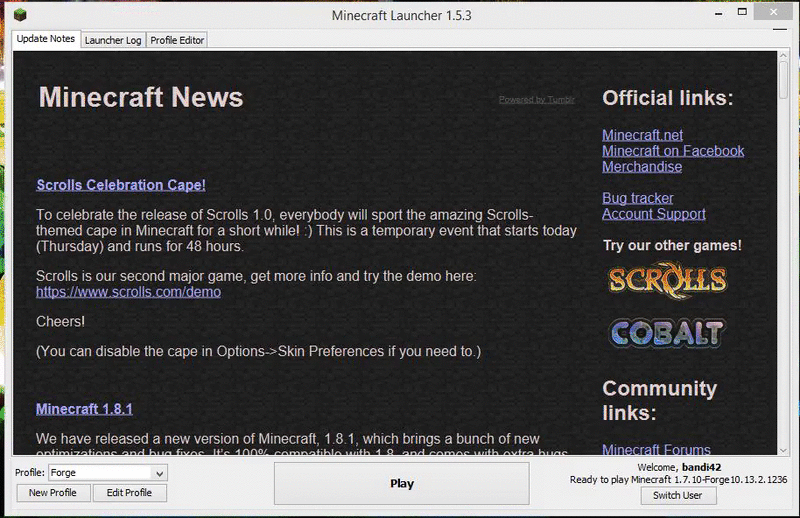Launch the game with the Play button
The height and width of the screenshot is (518, 800).
point(402,483)
